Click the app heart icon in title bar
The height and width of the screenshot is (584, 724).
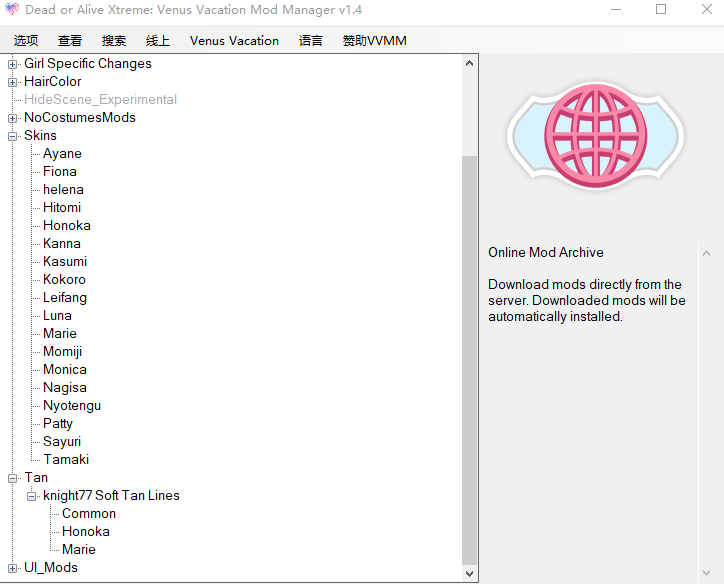coord(12,10)
